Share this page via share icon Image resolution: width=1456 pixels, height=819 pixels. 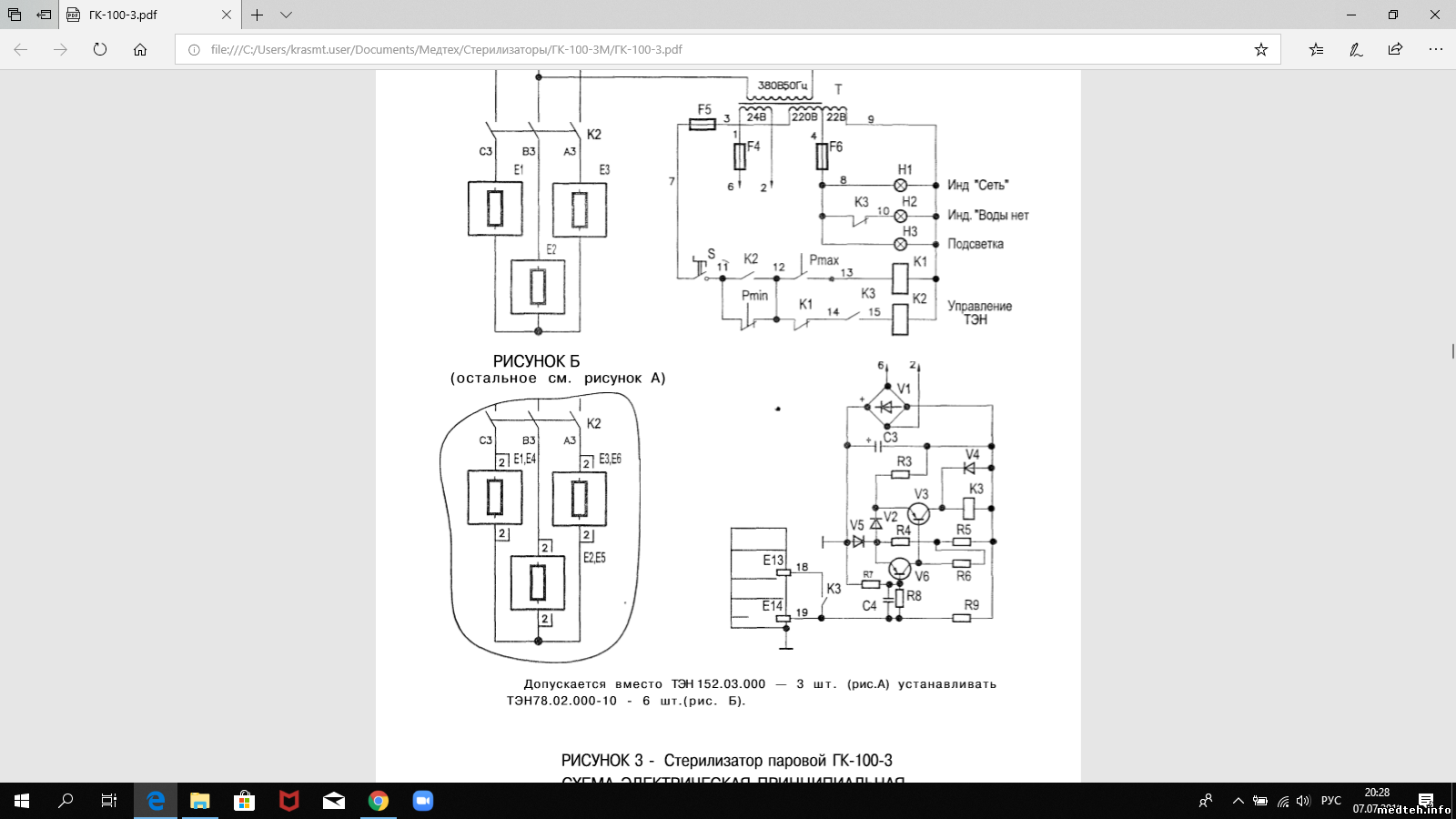click(1395, 49)
